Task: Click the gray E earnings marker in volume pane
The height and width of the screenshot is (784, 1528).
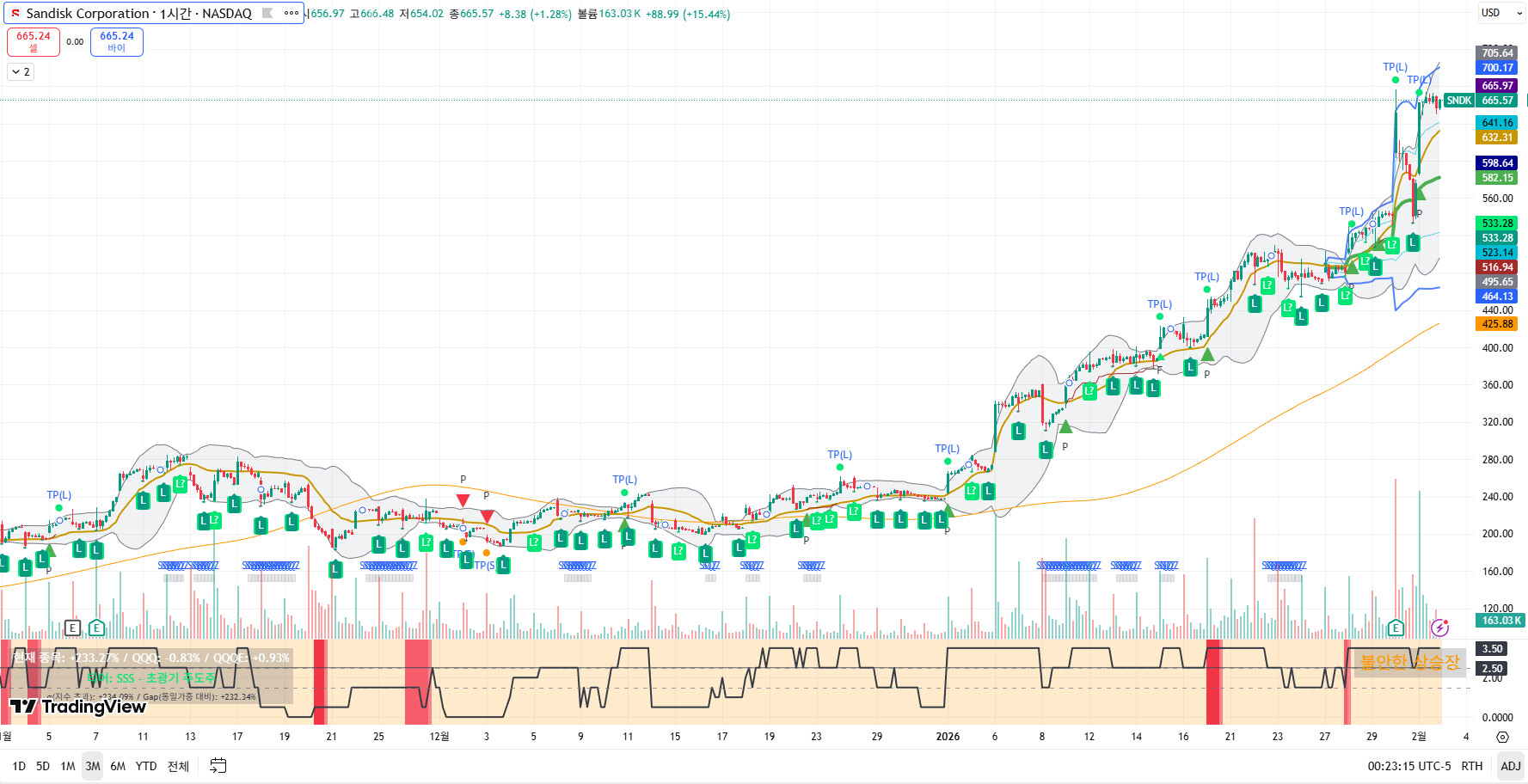Action: [72, 628]
